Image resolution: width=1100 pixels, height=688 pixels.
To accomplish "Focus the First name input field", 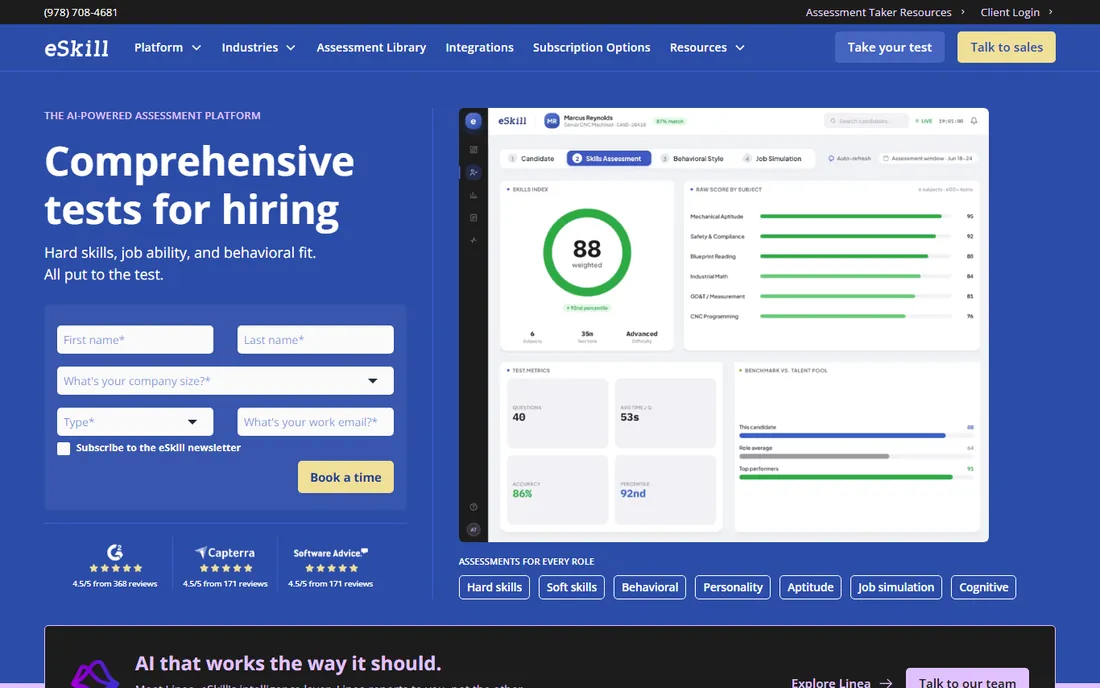I will [x=135, y=339].
